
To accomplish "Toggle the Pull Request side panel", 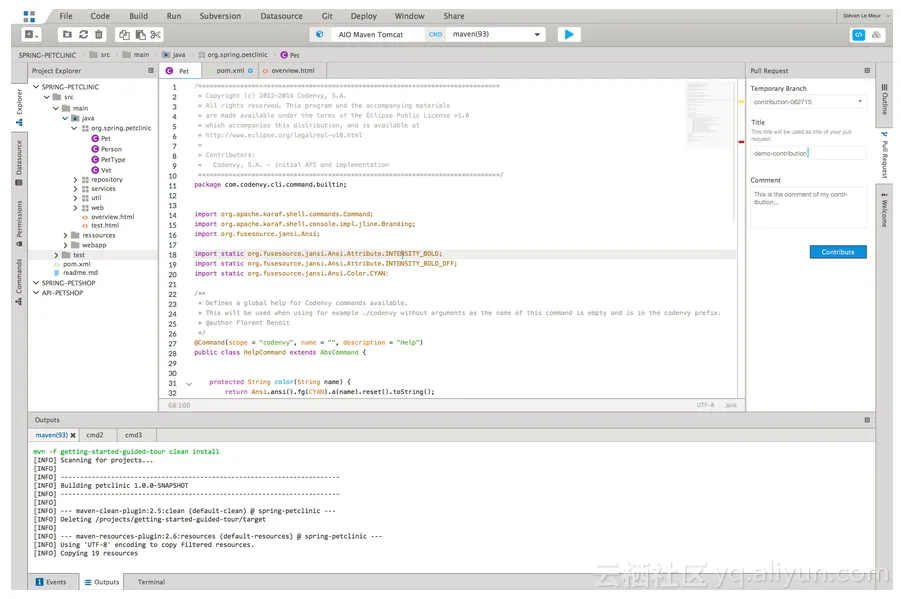I will [x=884, y=153].
